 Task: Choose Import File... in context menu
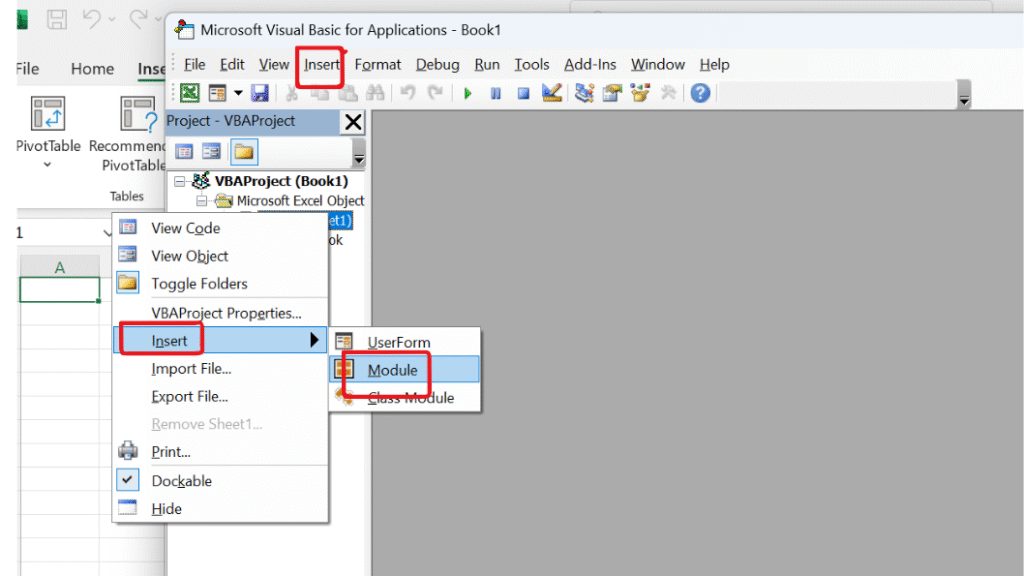(x=220, y=368)
